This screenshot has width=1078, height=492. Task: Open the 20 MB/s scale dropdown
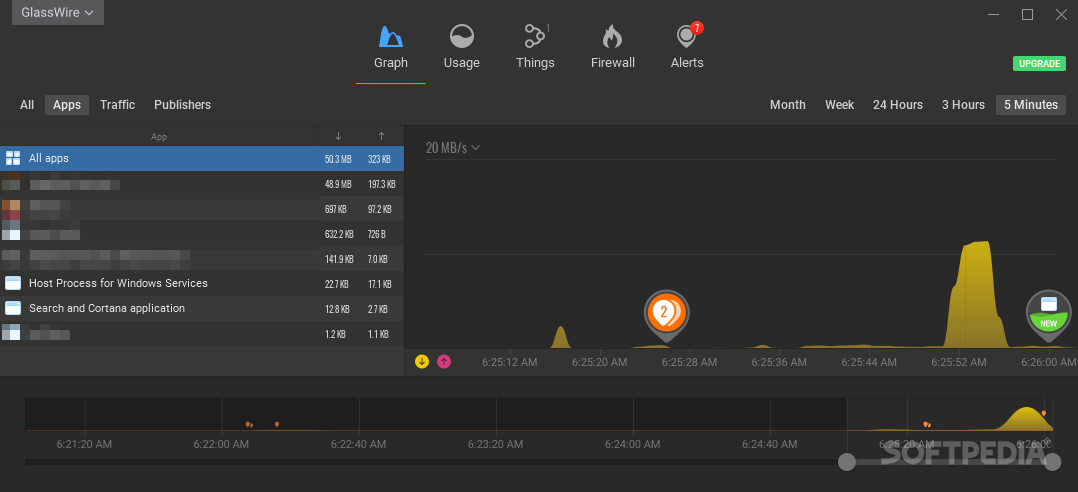(452, 148)
